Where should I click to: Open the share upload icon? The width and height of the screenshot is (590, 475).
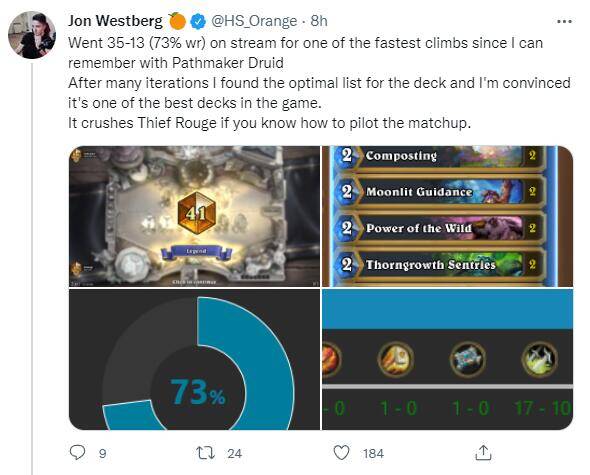[x=483, y=453]
